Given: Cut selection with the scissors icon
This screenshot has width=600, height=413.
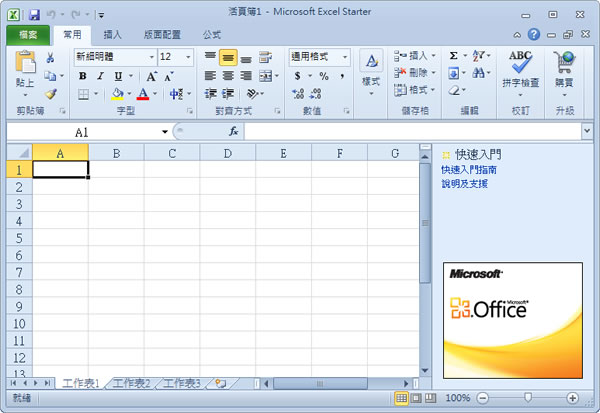Looking at the screenshot, I should click(50, 58).
